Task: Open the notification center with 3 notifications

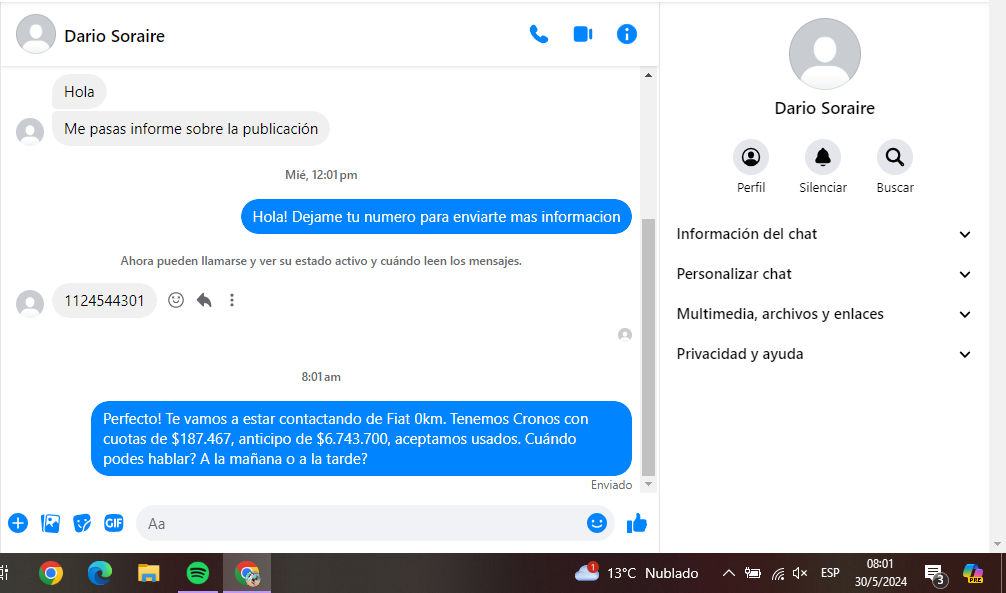Action: [x=934, y=574]
